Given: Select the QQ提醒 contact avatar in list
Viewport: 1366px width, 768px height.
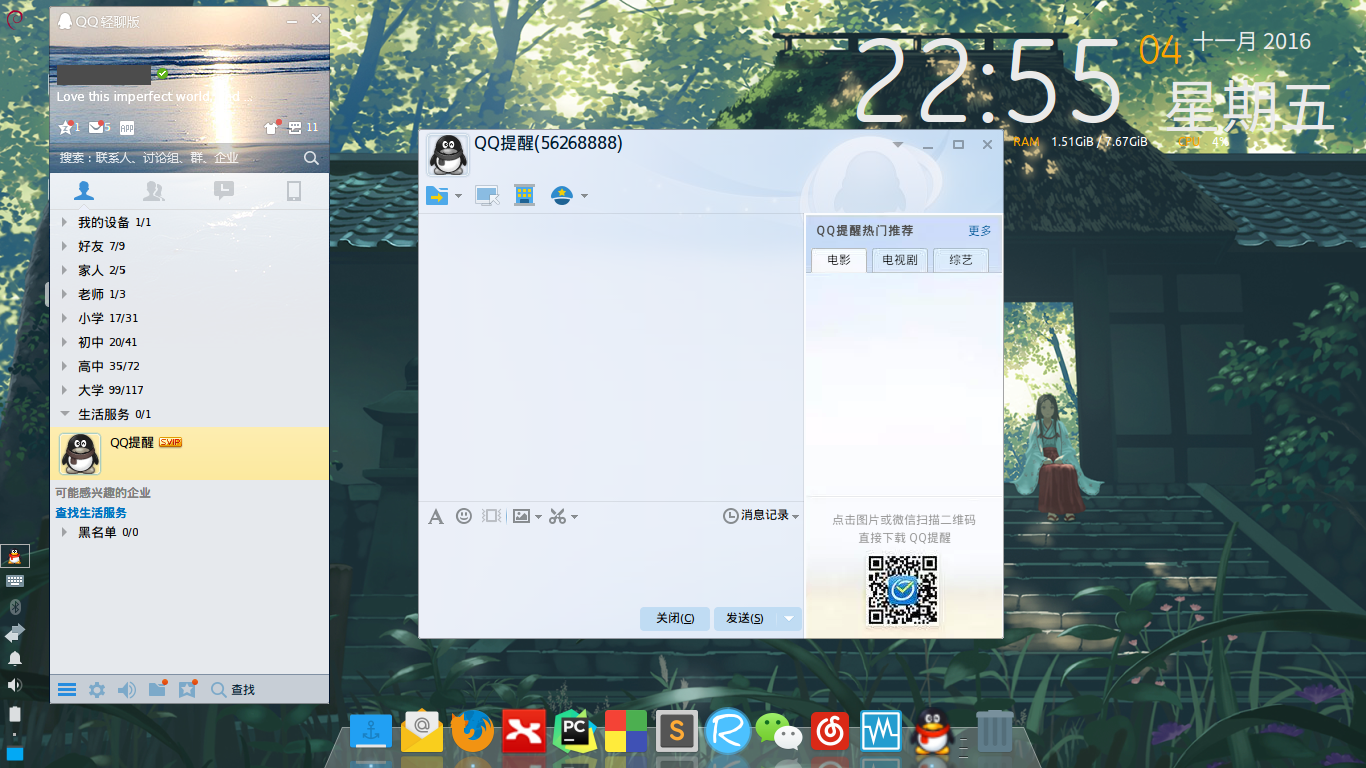Looking at the screenshot, I should pos(80,454).
